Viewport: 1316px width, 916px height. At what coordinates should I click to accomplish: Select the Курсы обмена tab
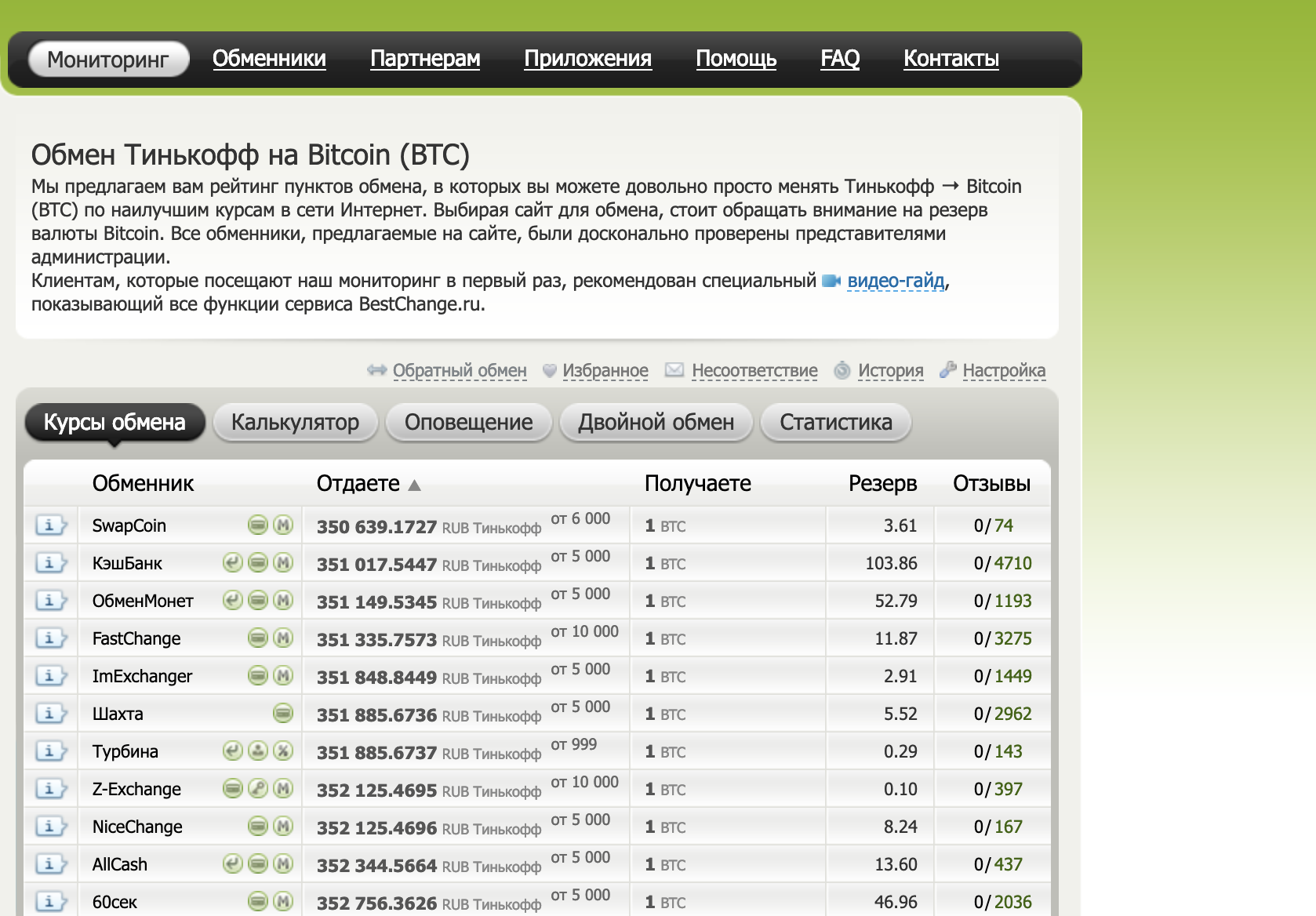tap(115, 422)
